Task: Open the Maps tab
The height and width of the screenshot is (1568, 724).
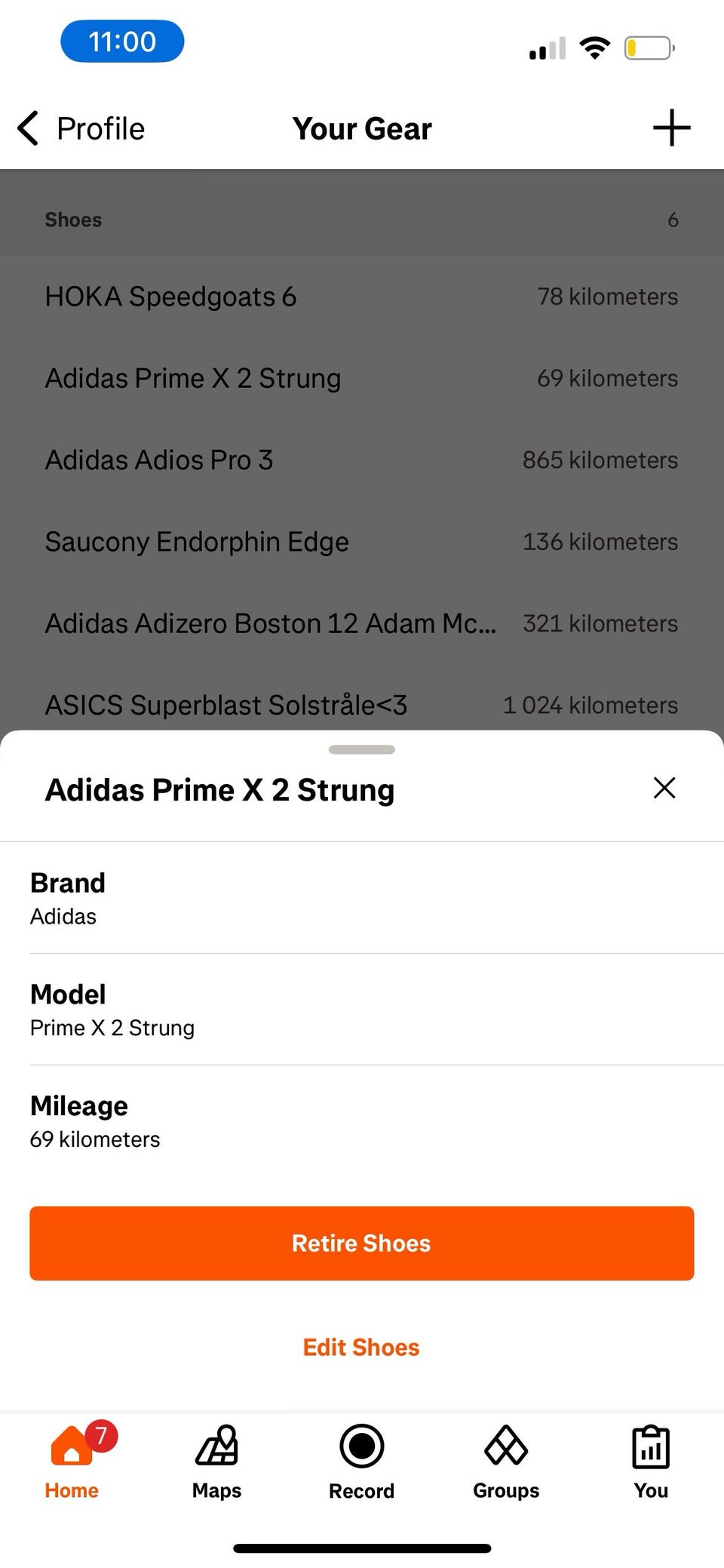Action: tap(216, 1462)
